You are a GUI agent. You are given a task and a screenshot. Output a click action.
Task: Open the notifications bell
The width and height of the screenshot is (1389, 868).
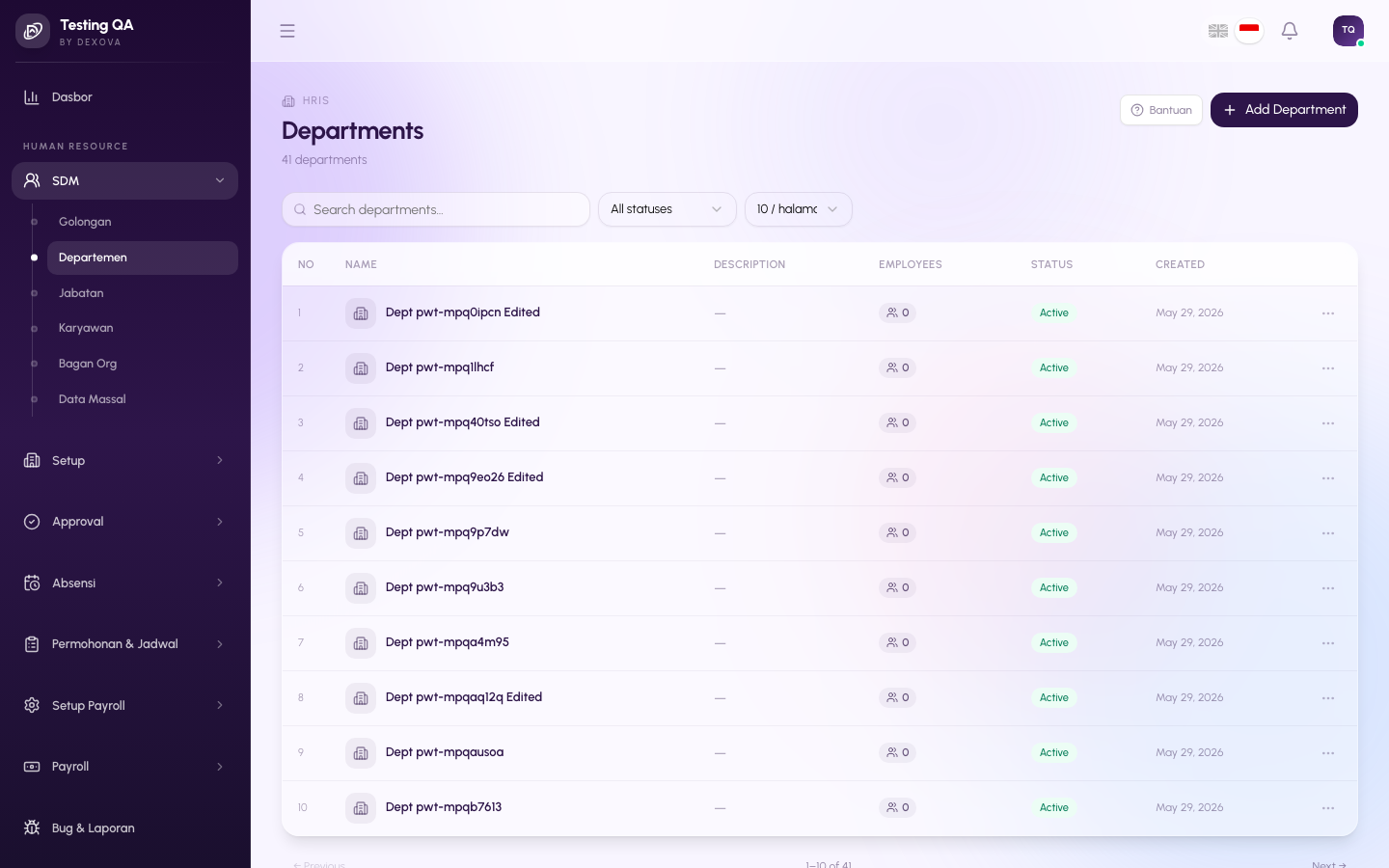pos(1290,31)
